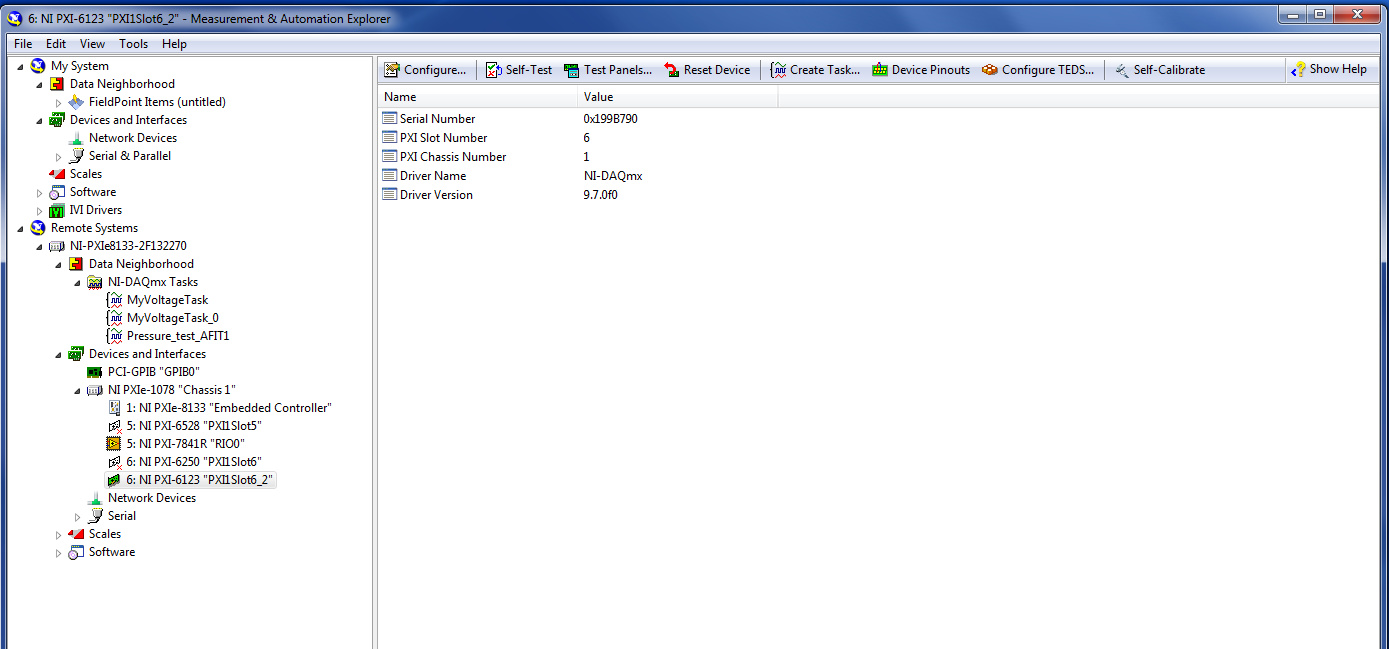Collapse the remote Devices and Interfaces node

58,354
